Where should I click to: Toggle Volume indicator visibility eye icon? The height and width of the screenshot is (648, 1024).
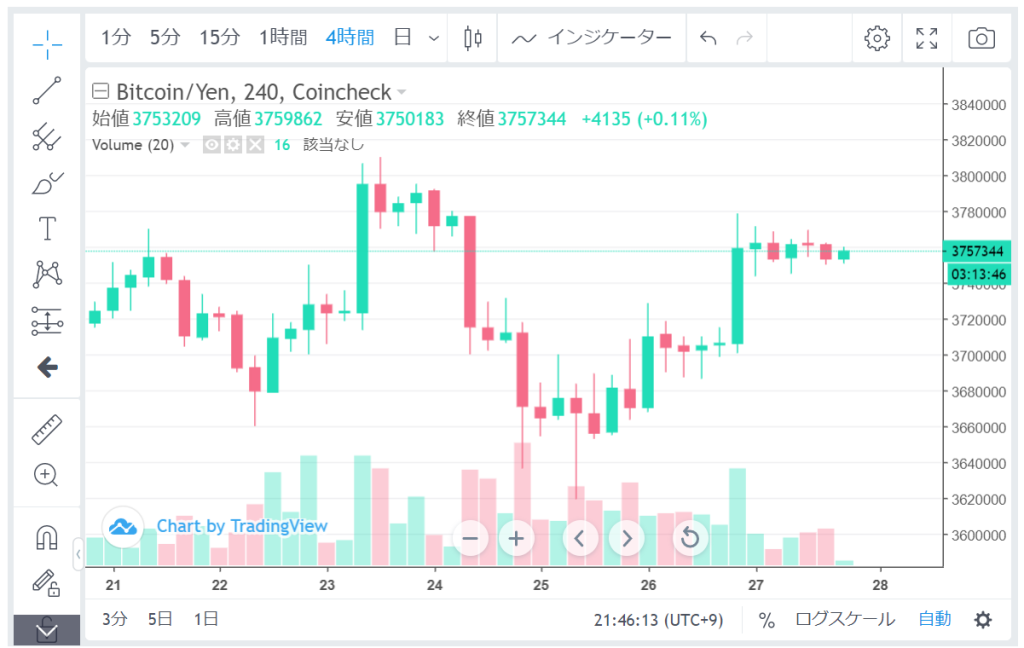tap(212, 145)
